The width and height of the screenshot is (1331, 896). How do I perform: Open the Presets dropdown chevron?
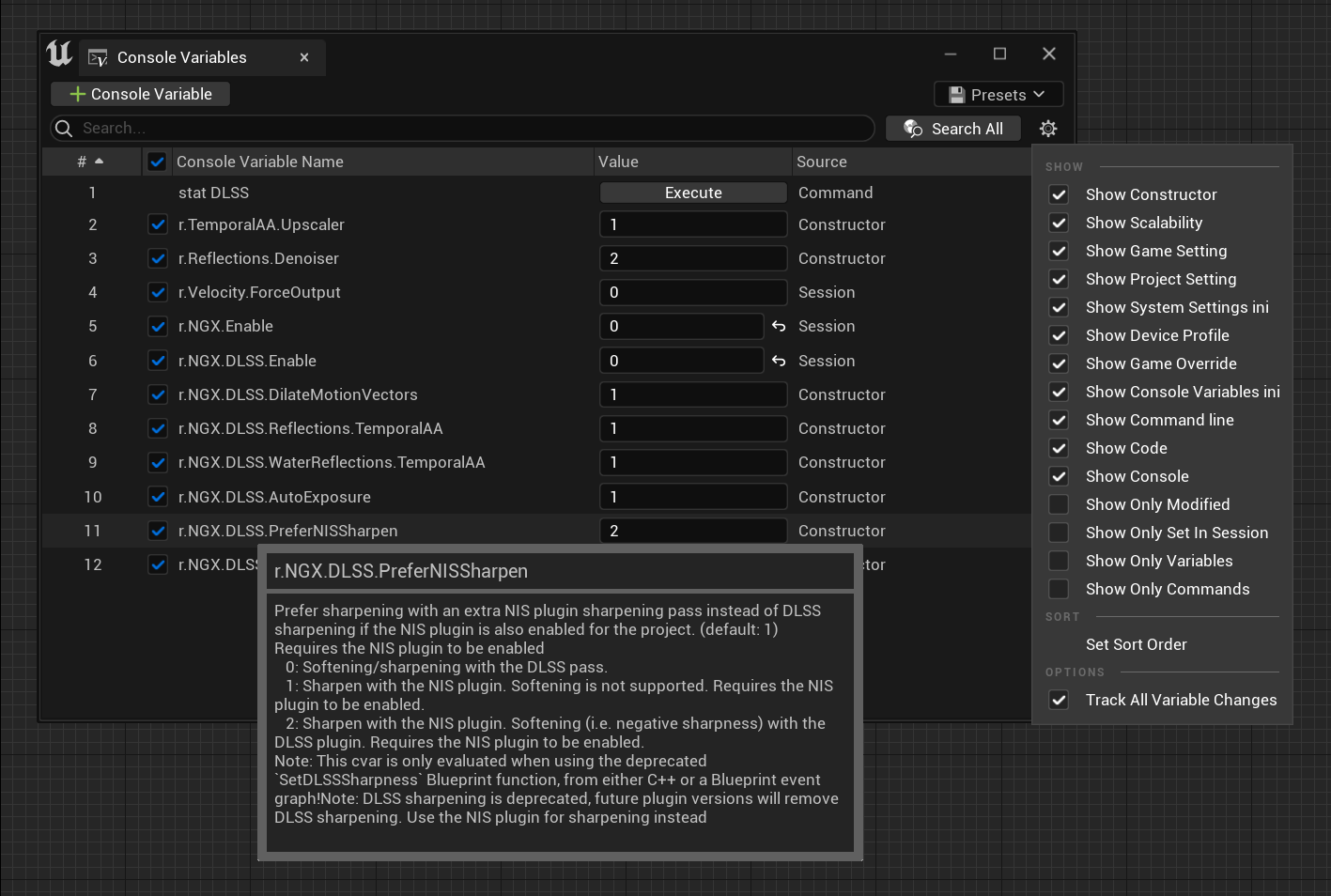pyautogui.click(x=1039, y=94)
